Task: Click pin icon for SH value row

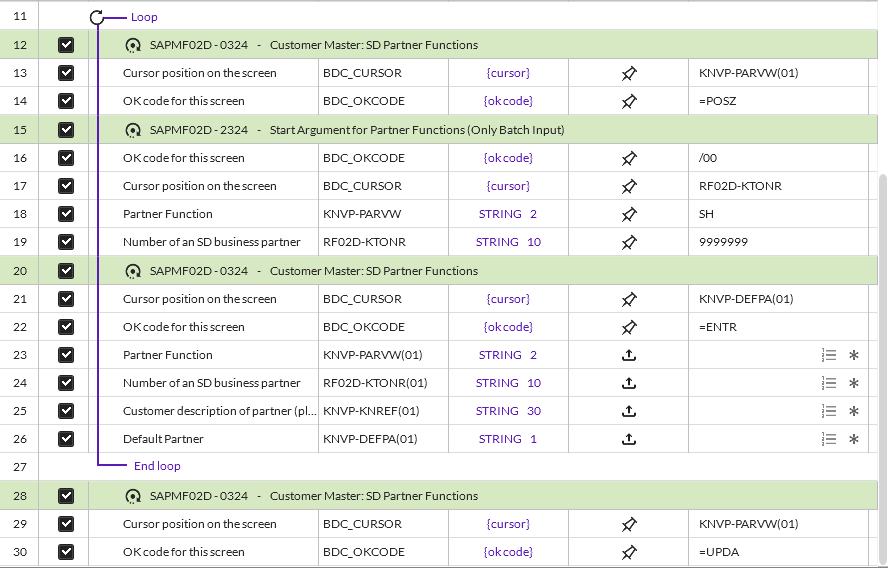Action: tap(629, 214)
